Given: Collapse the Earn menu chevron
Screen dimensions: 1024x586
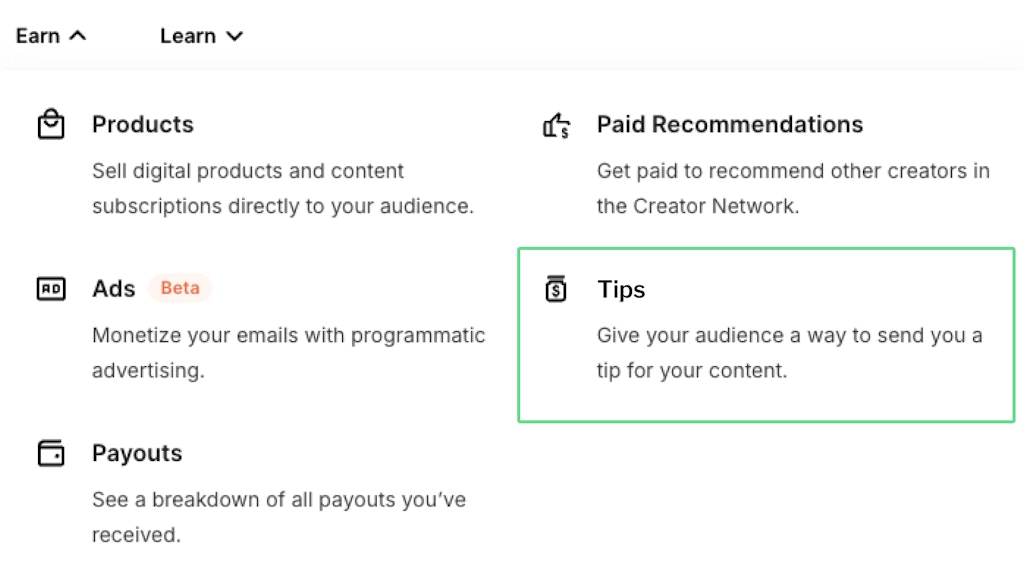Looking at the screenshot, I should [78, 36].
